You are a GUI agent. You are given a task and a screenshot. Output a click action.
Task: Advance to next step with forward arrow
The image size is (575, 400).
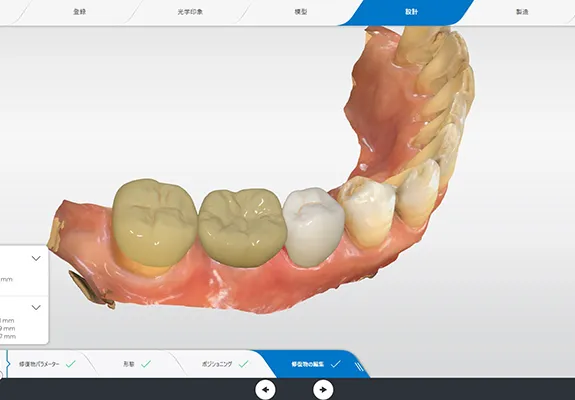point(323,389)
